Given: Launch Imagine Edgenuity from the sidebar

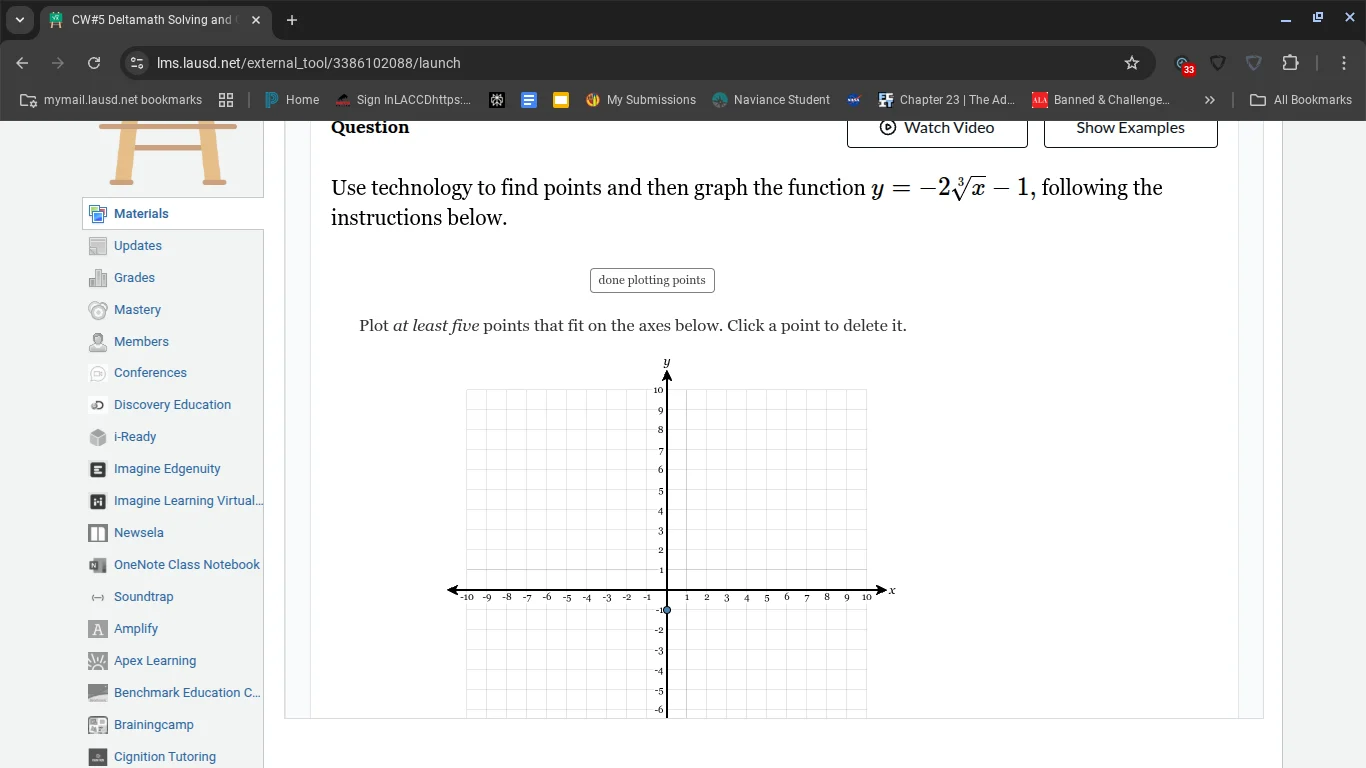Looking at the screenshot, I should (x=166, y=468).
